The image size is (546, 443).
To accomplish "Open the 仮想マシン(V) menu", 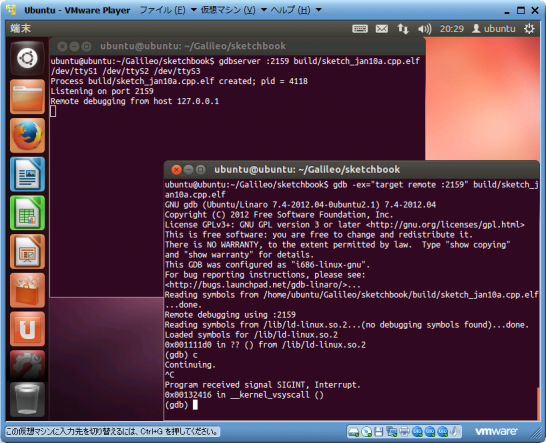I will click(234, 10).
